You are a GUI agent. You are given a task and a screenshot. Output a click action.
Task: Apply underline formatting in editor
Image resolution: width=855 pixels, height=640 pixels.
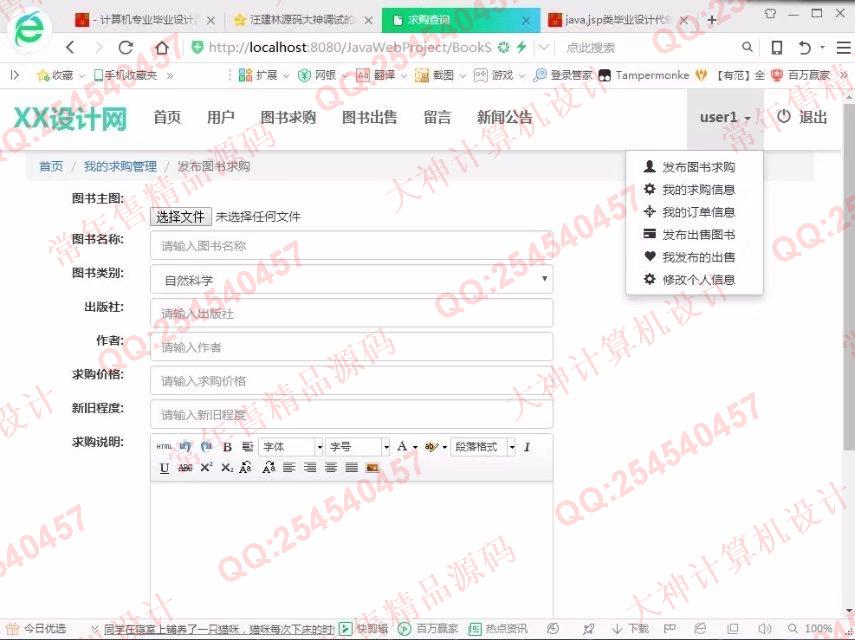pos(164,468)
